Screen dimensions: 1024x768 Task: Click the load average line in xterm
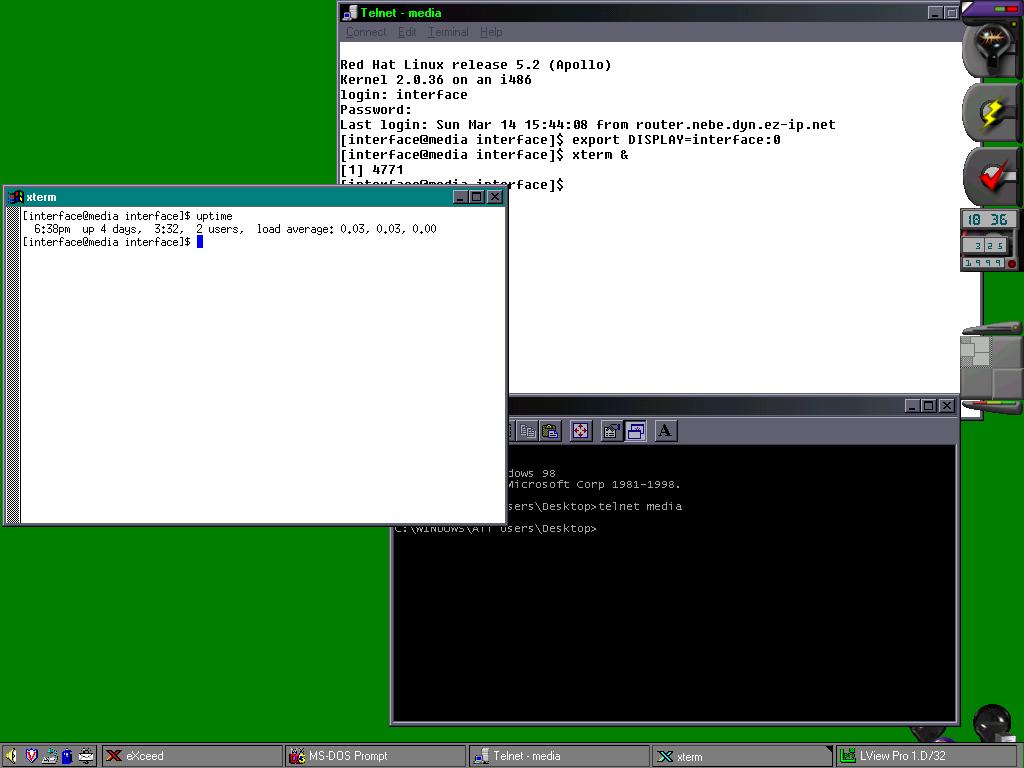235,229
